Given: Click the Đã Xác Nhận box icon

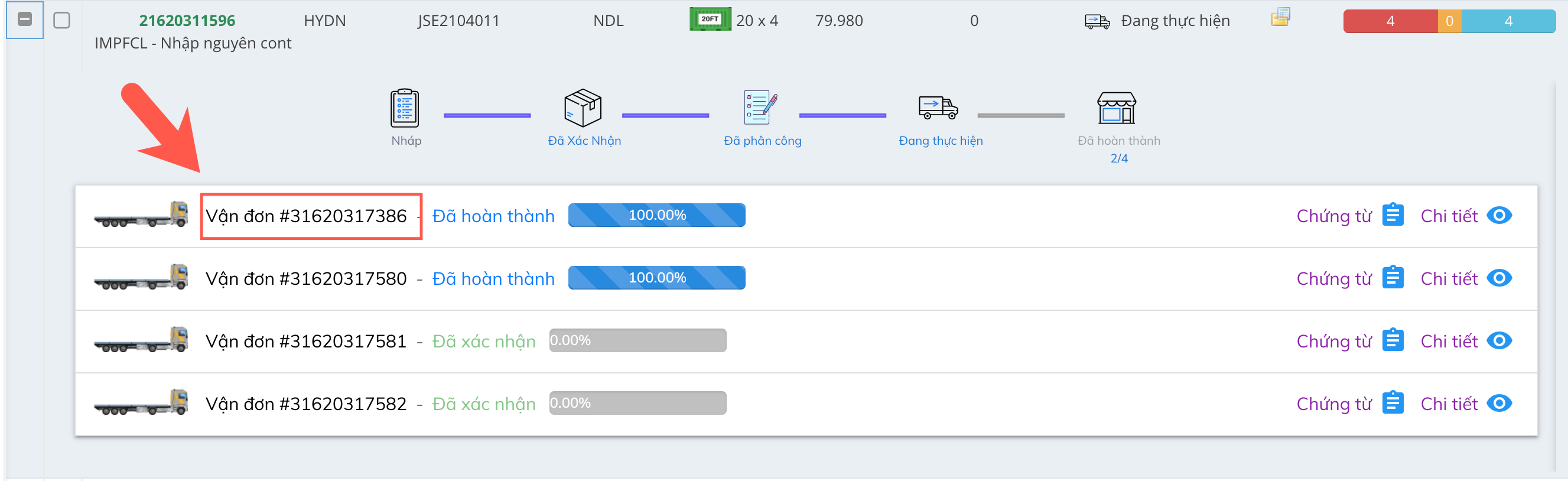Looking at the screenshot, I should [x=583, y=108].
